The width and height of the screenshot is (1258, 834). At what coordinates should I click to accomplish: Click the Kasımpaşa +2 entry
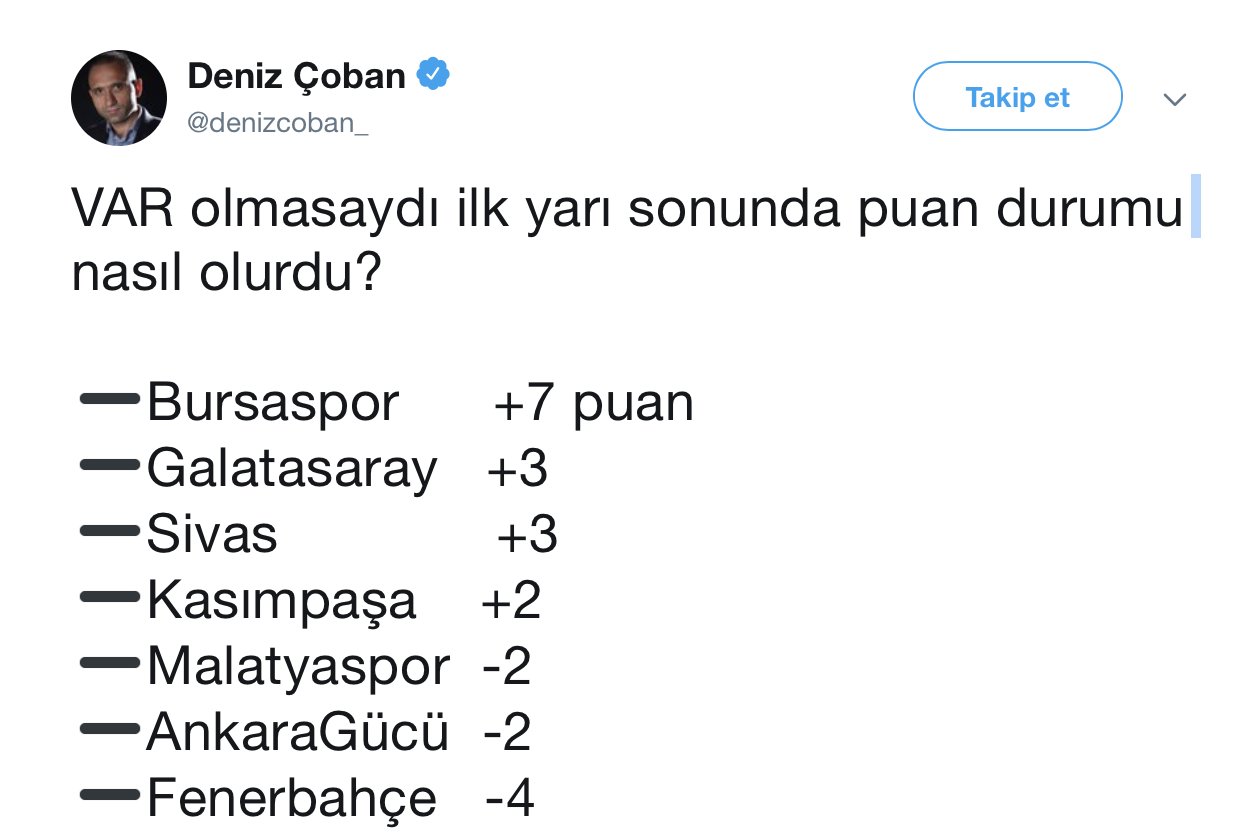[344, 601]
